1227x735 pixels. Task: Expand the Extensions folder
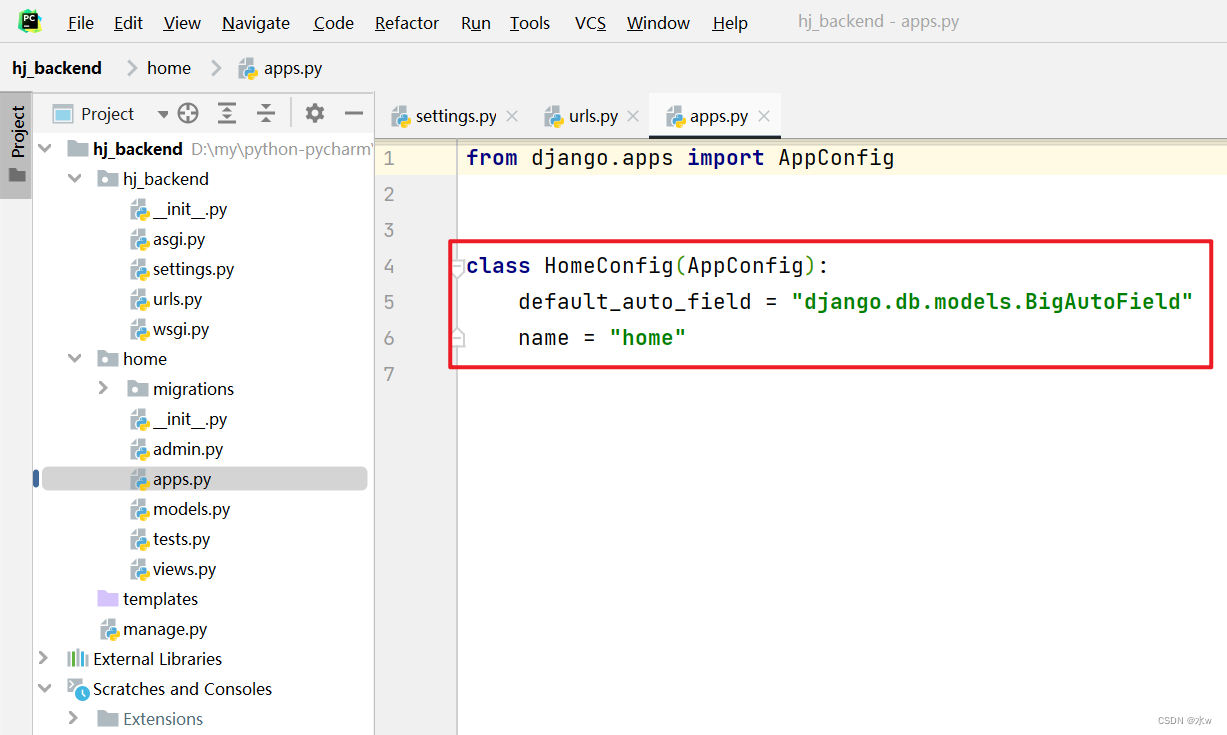tap(74, 718)
